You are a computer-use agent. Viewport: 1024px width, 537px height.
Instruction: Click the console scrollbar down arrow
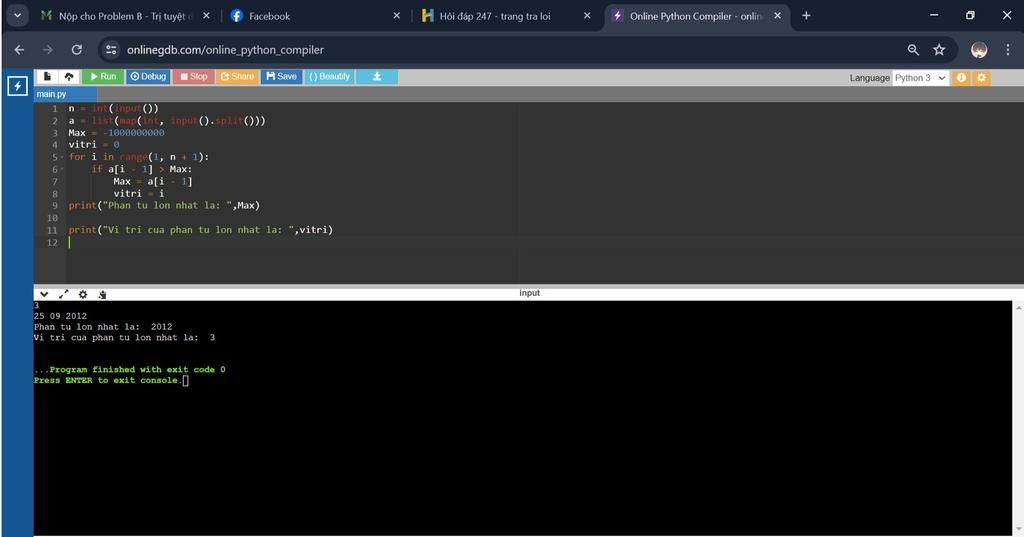[1018, 530]
